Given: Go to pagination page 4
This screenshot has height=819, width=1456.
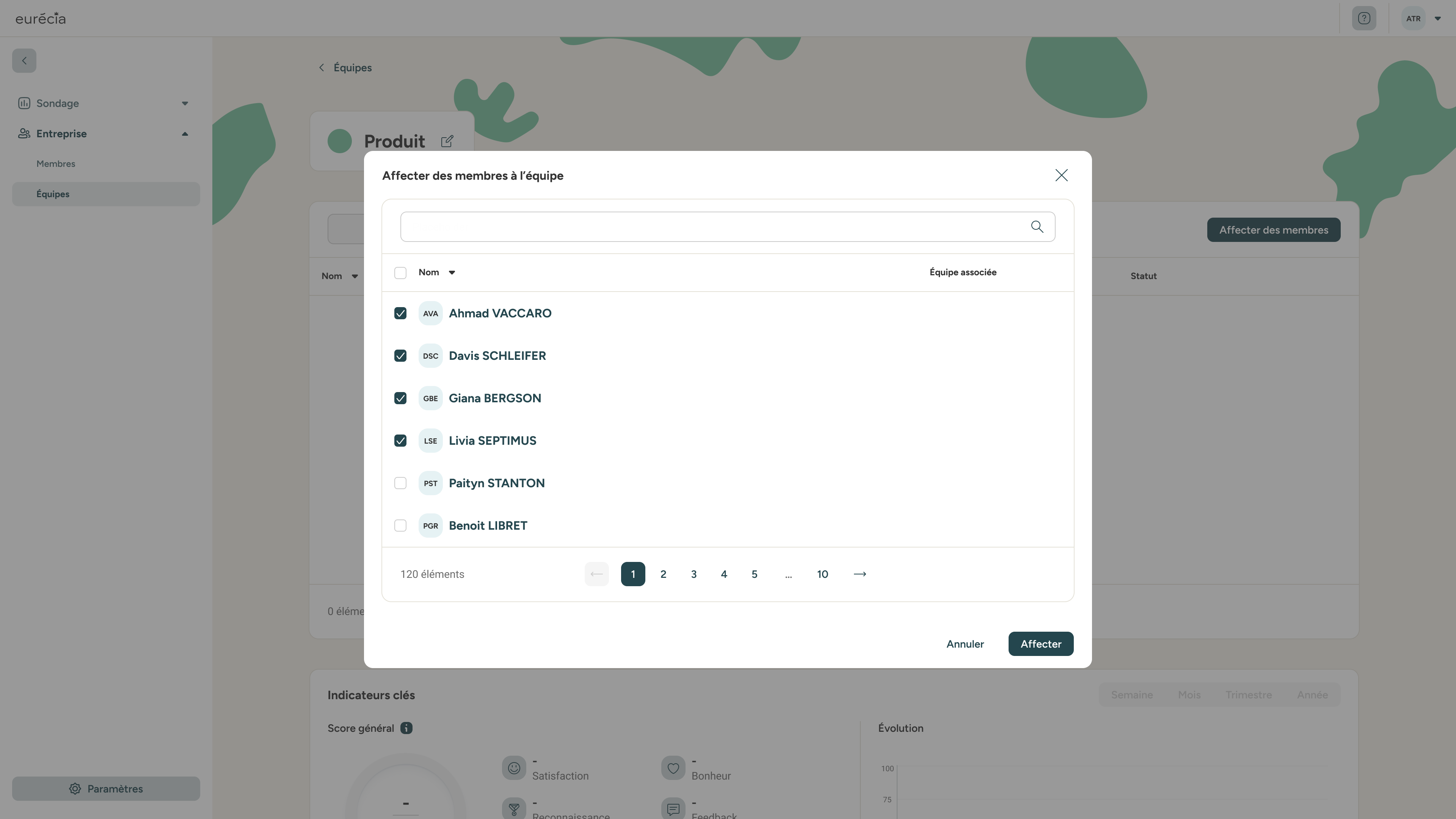Looking at the screenshot, I should coord(723,574).
